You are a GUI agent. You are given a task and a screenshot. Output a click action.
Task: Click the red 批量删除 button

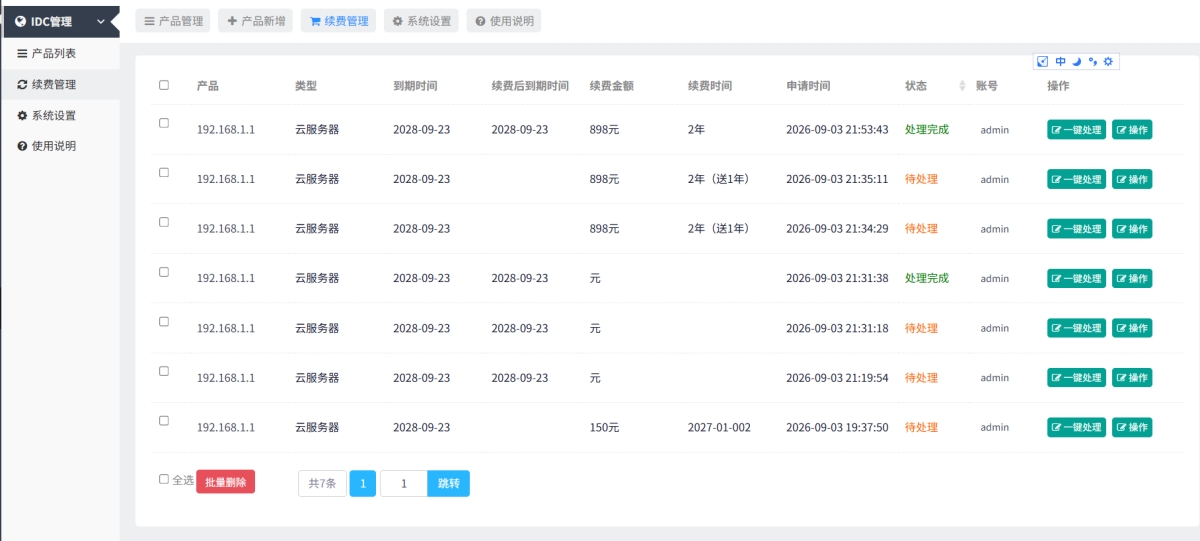226,482
